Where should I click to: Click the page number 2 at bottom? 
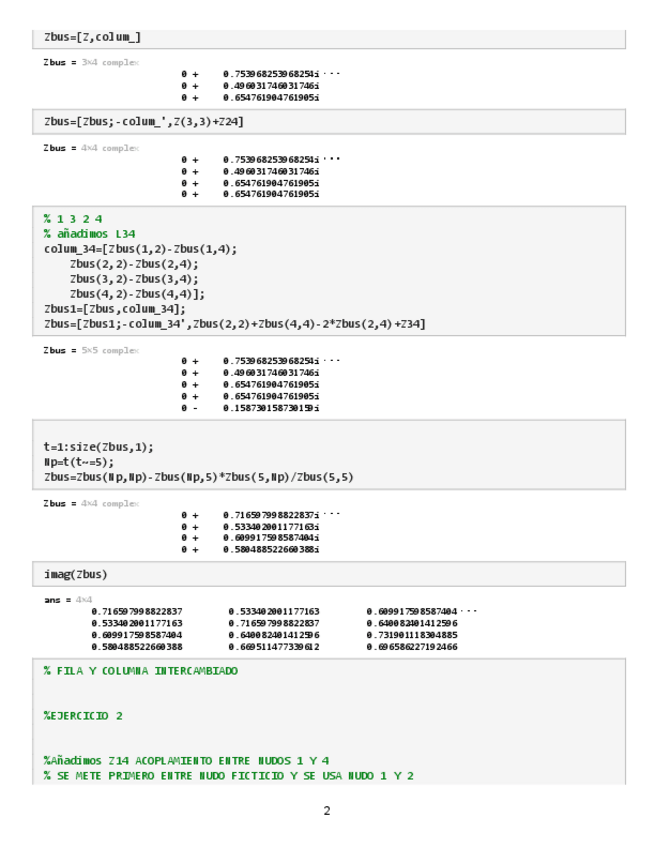[327, 810]
